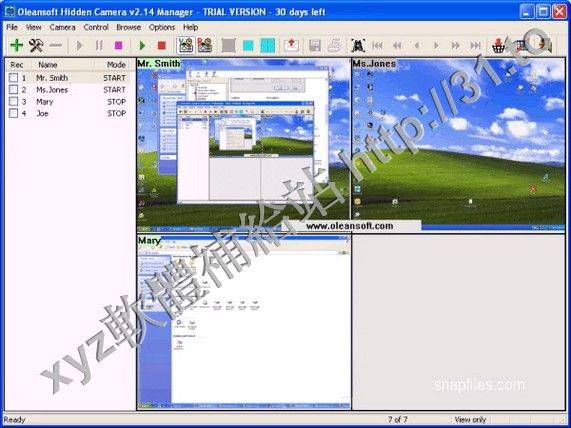This screenshot has width=571, height=428.
Task: Select the Mary camera view thumbnail
Action: [x=244, y=322]
